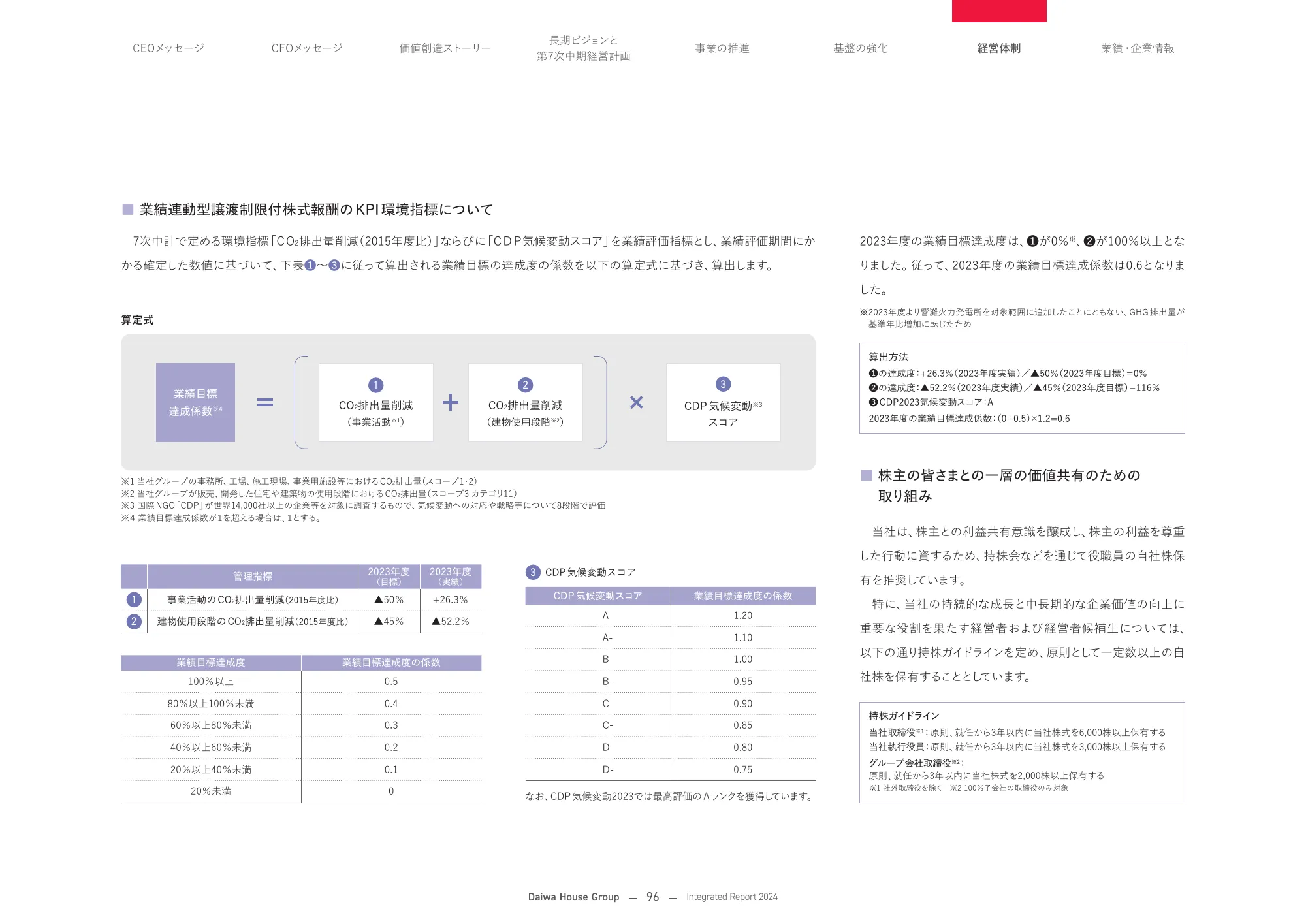Click the 60%以上80%未満 row

coord(301,725)
